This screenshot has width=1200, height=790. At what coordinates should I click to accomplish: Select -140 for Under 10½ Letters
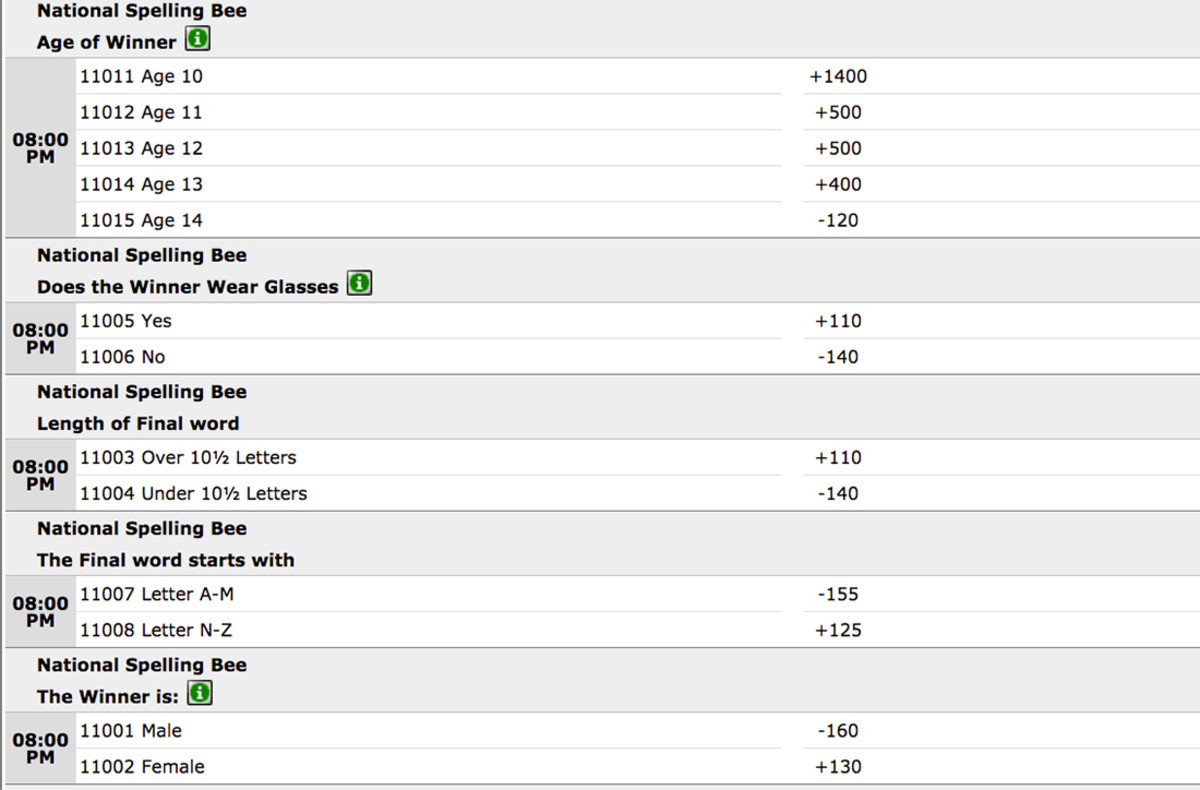point(838,493)
